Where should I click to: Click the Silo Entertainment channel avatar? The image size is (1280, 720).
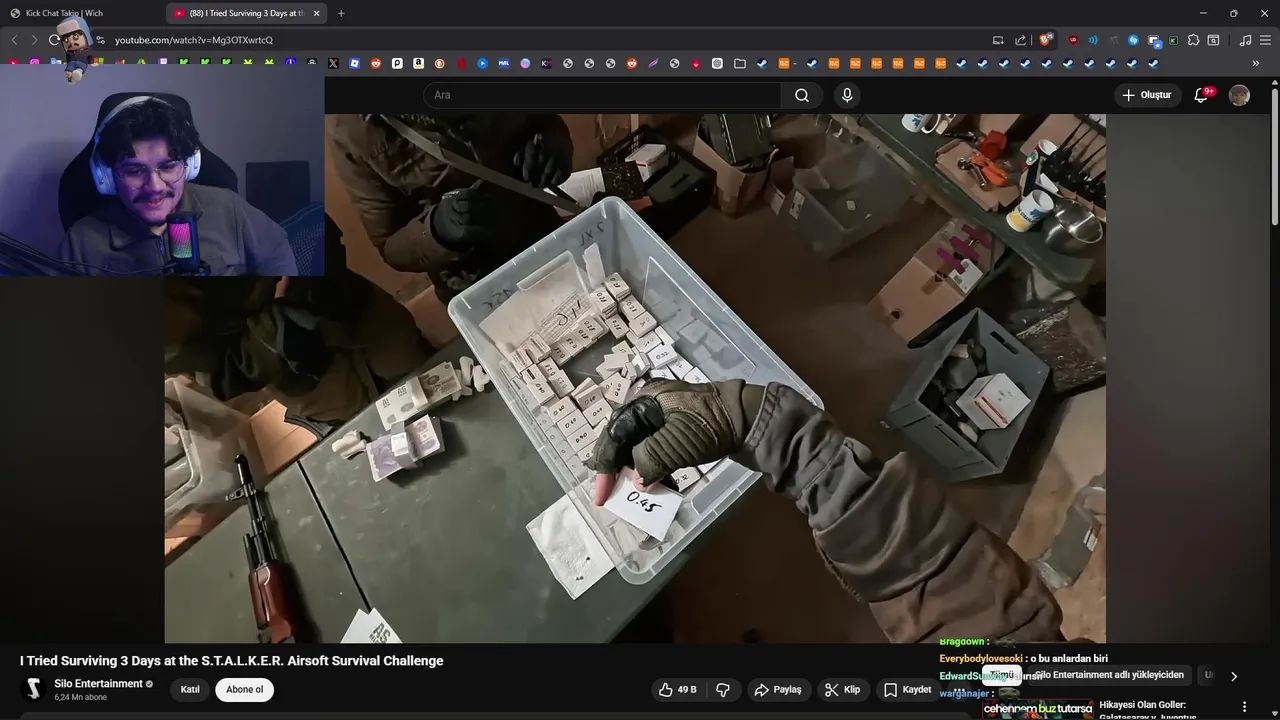click(34, 689)
